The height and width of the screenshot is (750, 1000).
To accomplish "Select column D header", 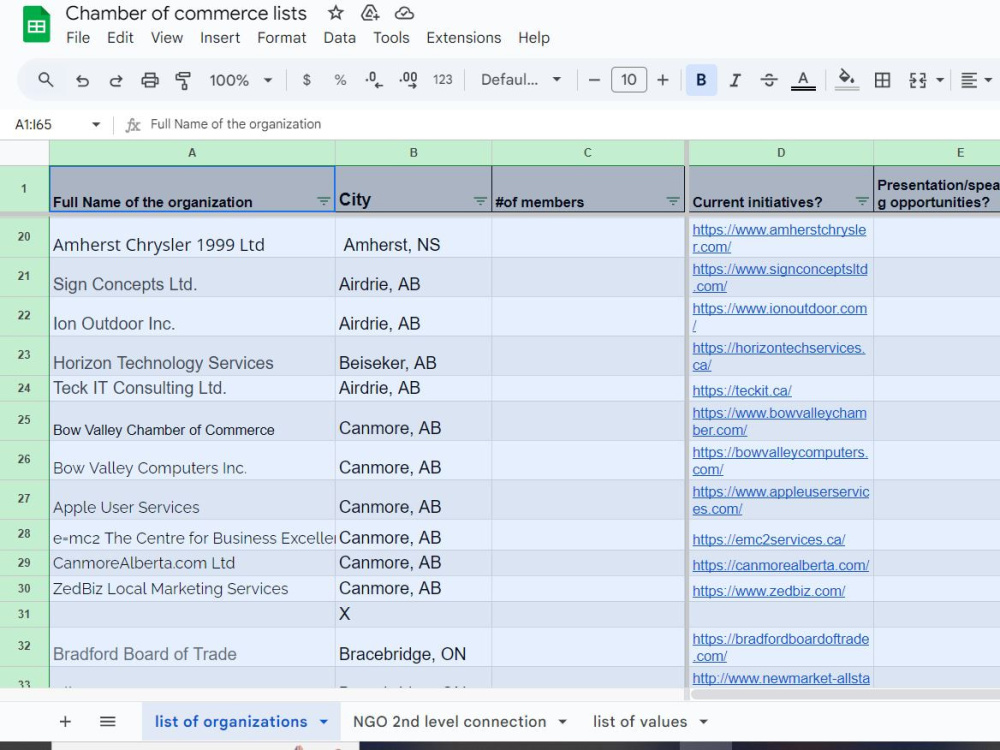I will click(781, 153).
